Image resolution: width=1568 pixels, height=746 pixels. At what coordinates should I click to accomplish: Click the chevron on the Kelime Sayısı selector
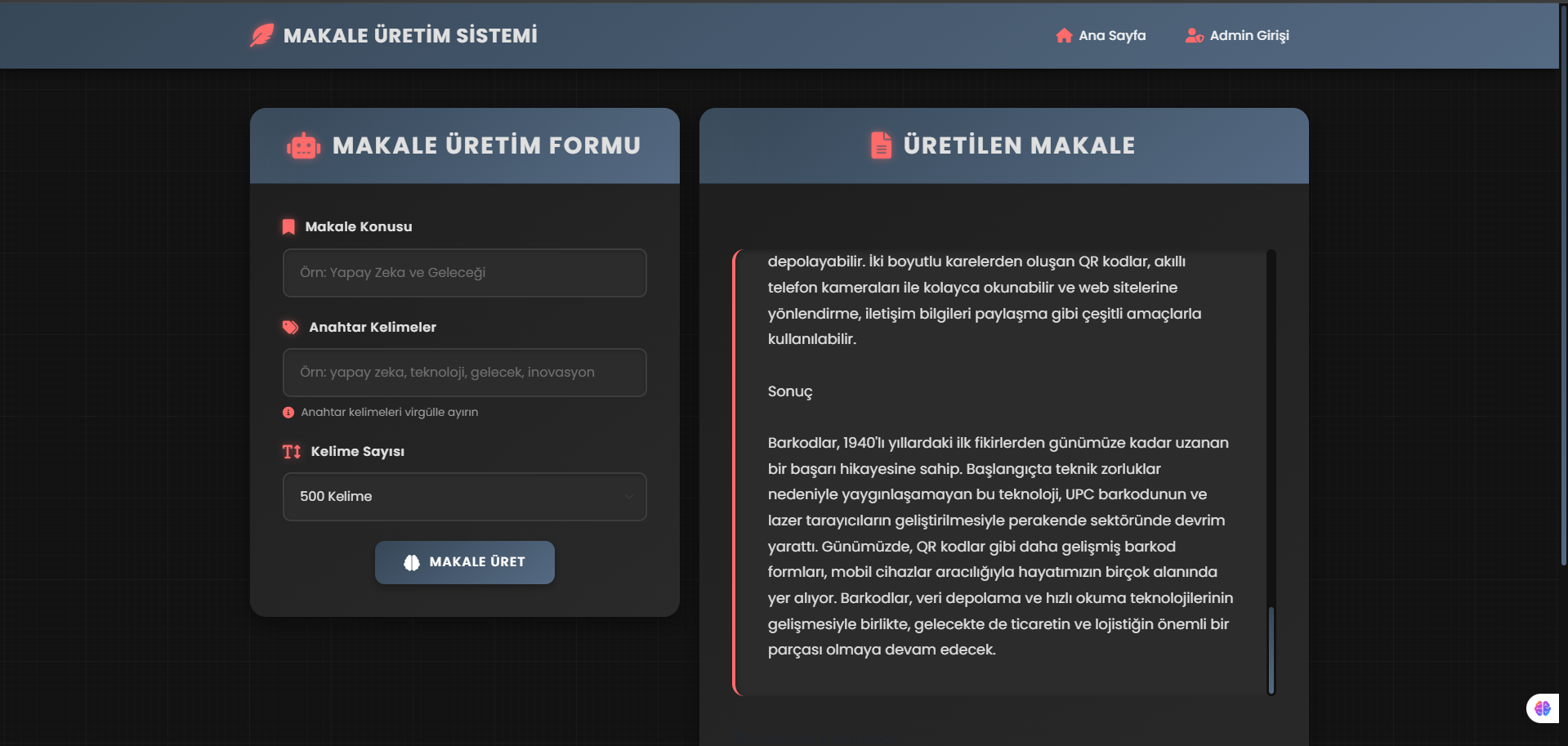pyautogui.click(x=628, y=496)
